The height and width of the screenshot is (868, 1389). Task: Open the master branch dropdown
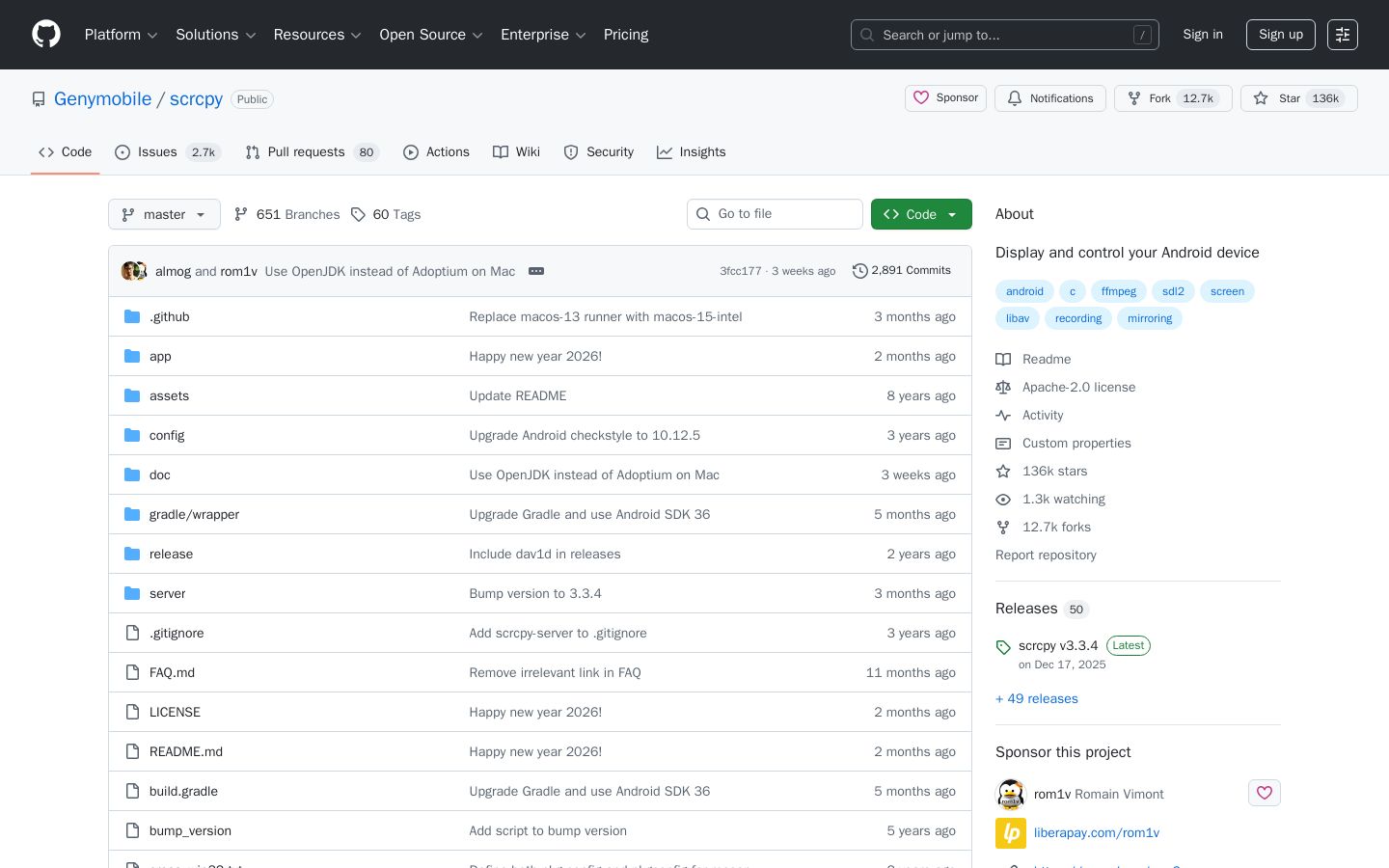(x=164, y=214)
